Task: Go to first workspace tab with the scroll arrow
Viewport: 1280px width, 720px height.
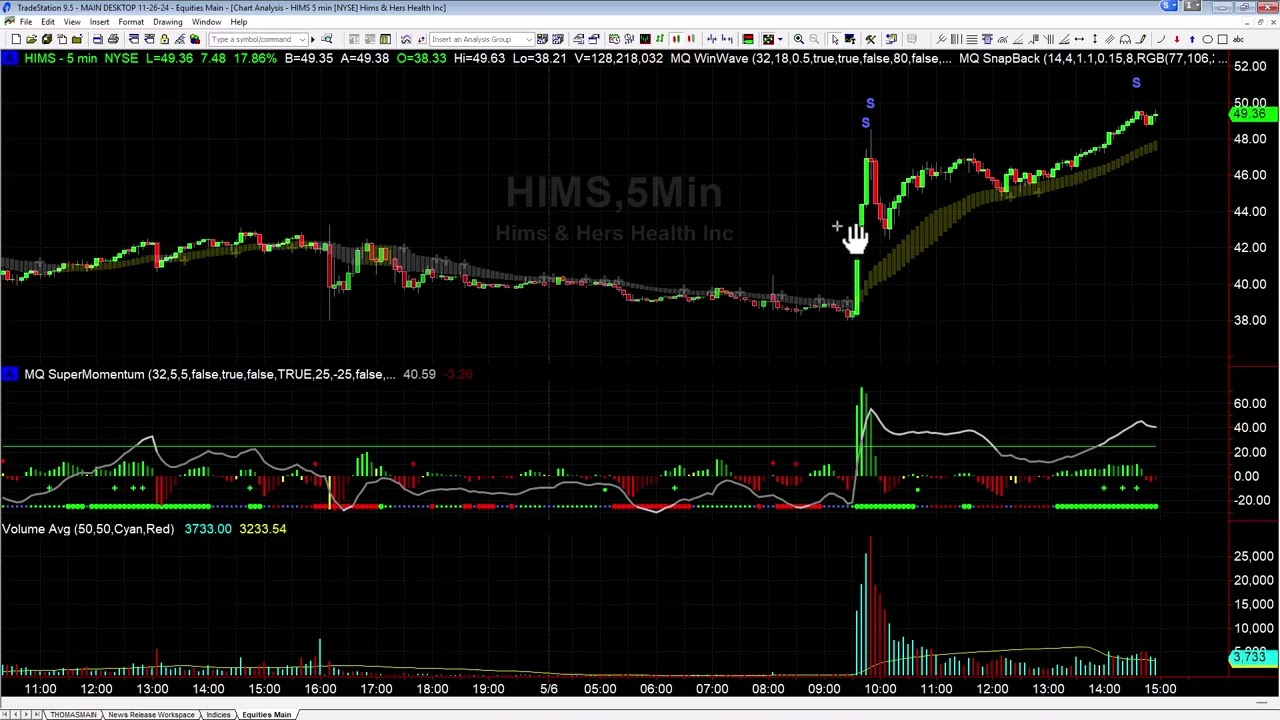Action: 5,714
